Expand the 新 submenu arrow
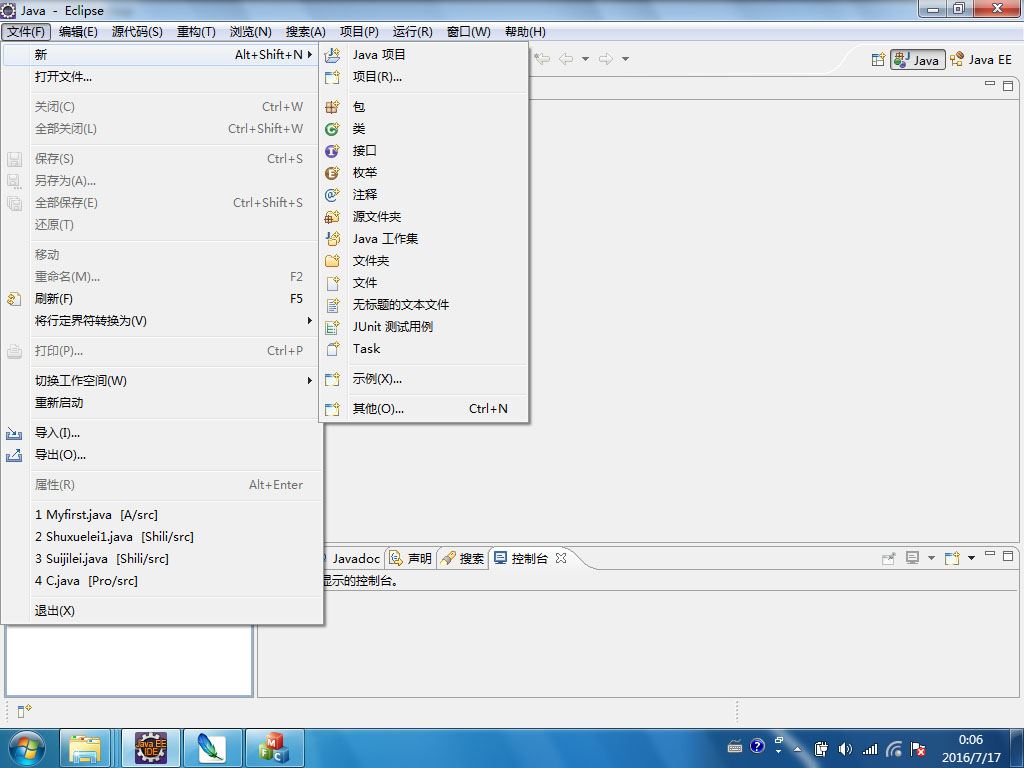The width and height of the screenshot is (1024, 768). pos(310,55)
